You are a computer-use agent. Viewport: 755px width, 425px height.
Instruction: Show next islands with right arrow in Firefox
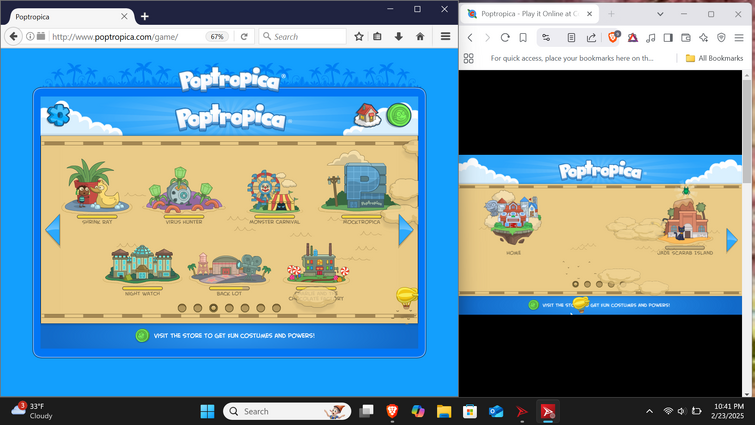click(405, 230)
